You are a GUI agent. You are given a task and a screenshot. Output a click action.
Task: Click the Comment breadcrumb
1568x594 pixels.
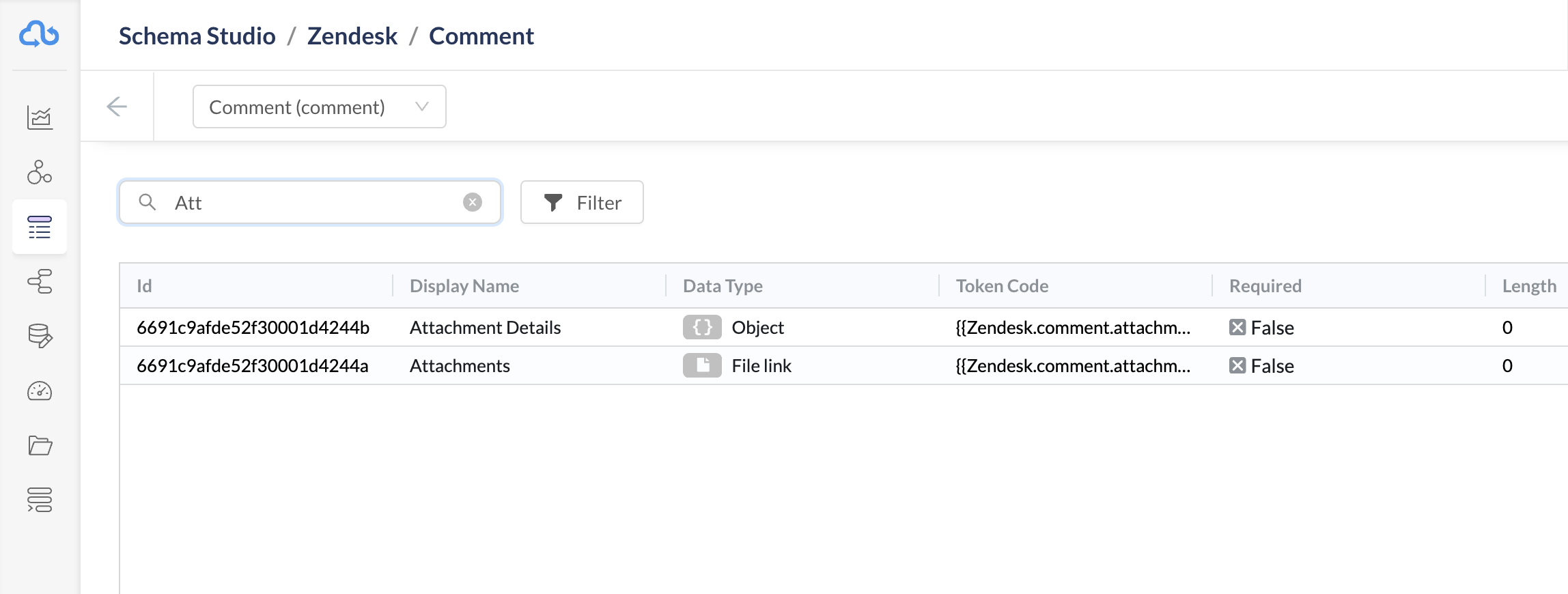point(481,36)
